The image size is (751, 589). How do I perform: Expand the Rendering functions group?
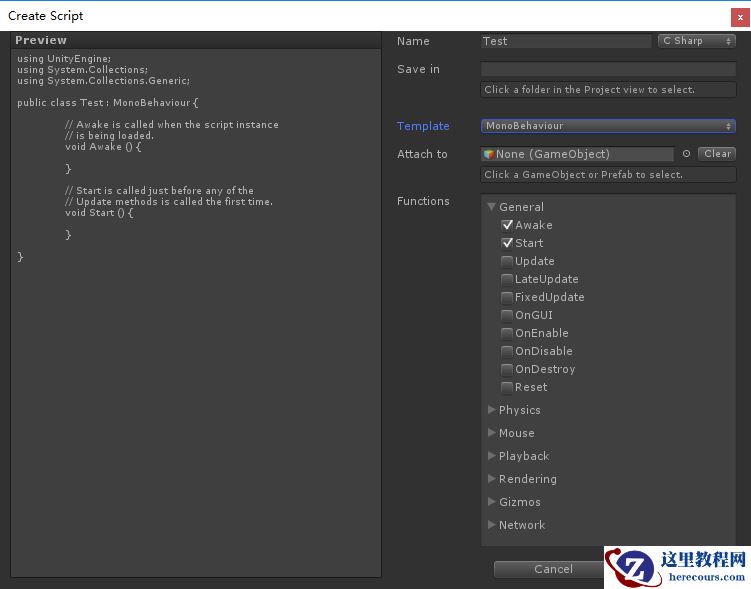(x=491, y=479)
